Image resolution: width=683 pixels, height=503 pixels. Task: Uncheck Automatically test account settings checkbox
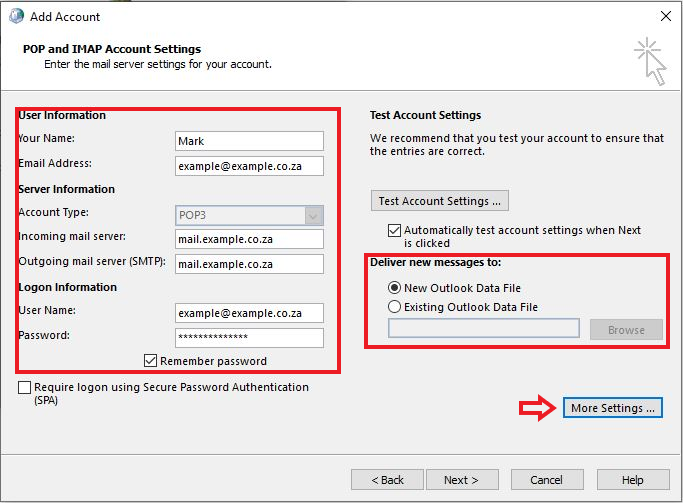394,230
